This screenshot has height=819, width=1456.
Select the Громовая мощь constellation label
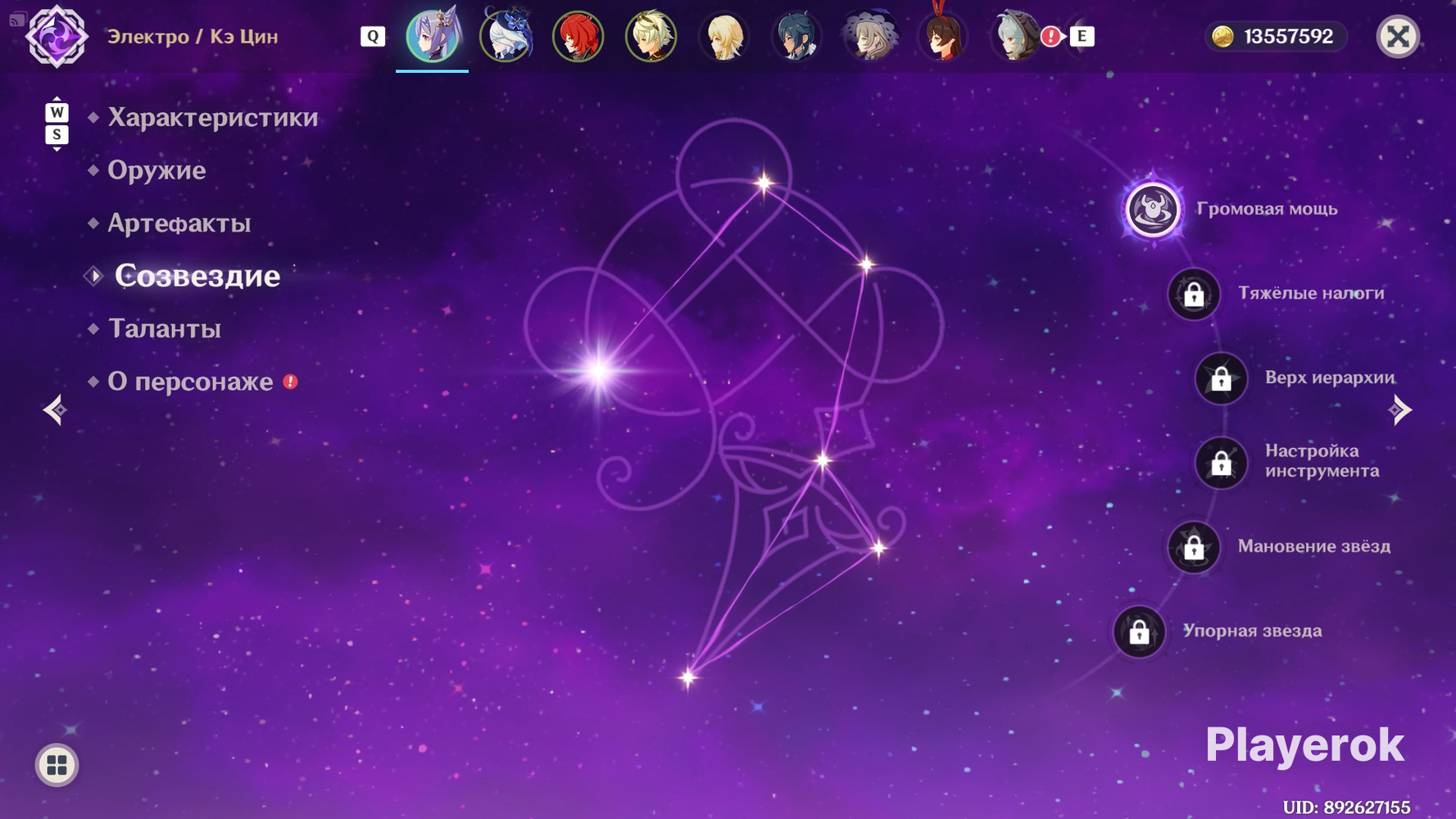click(x=1267, y=209)
